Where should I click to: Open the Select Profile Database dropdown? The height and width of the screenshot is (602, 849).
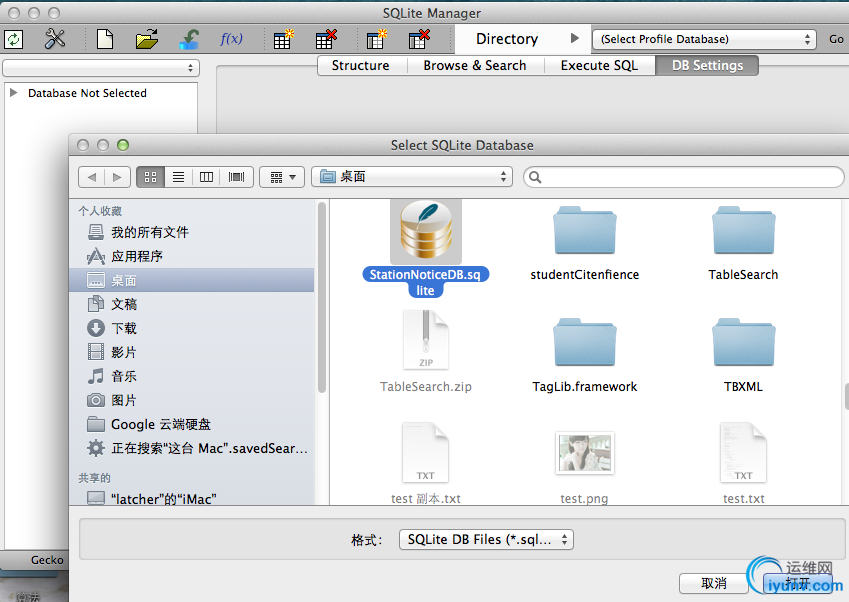(704, 39)
